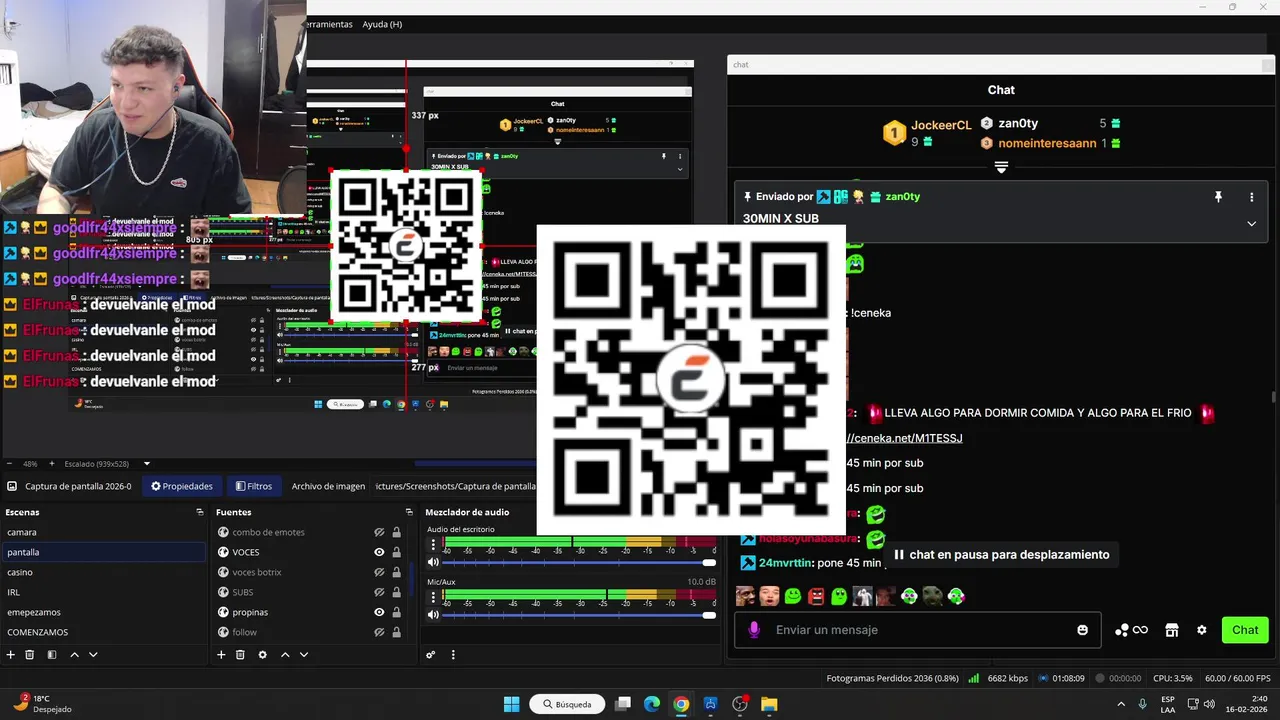1280x720 pixels.
Task: Click the JockeerCL leaderboard entry
Action: [x=927, y=133]
